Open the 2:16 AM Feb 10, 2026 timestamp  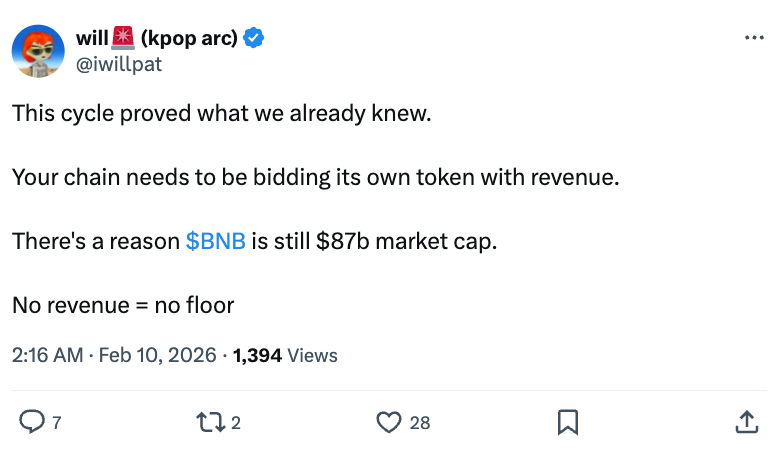tap(112, 355)
